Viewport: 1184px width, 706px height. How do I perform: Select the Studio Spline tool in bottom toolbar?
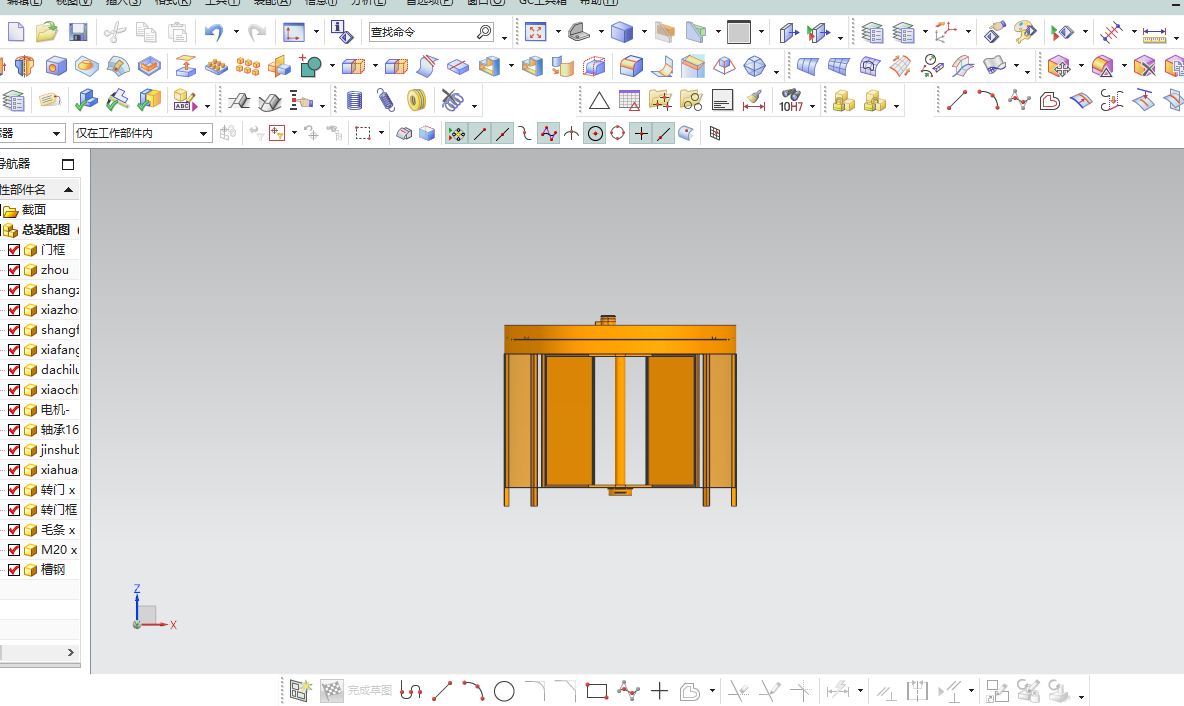click(628, 691)
